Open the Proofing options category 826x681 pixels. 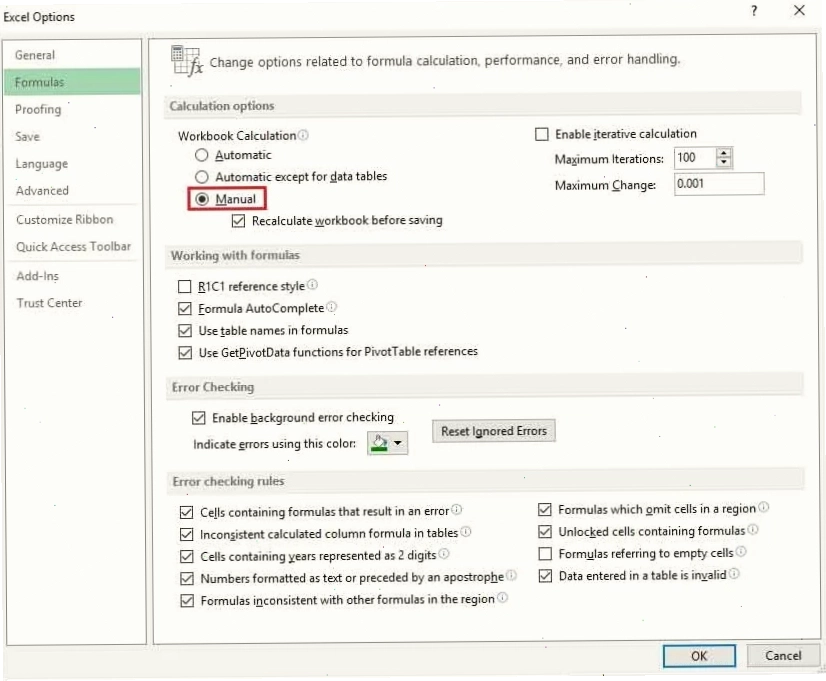(73, 109)
